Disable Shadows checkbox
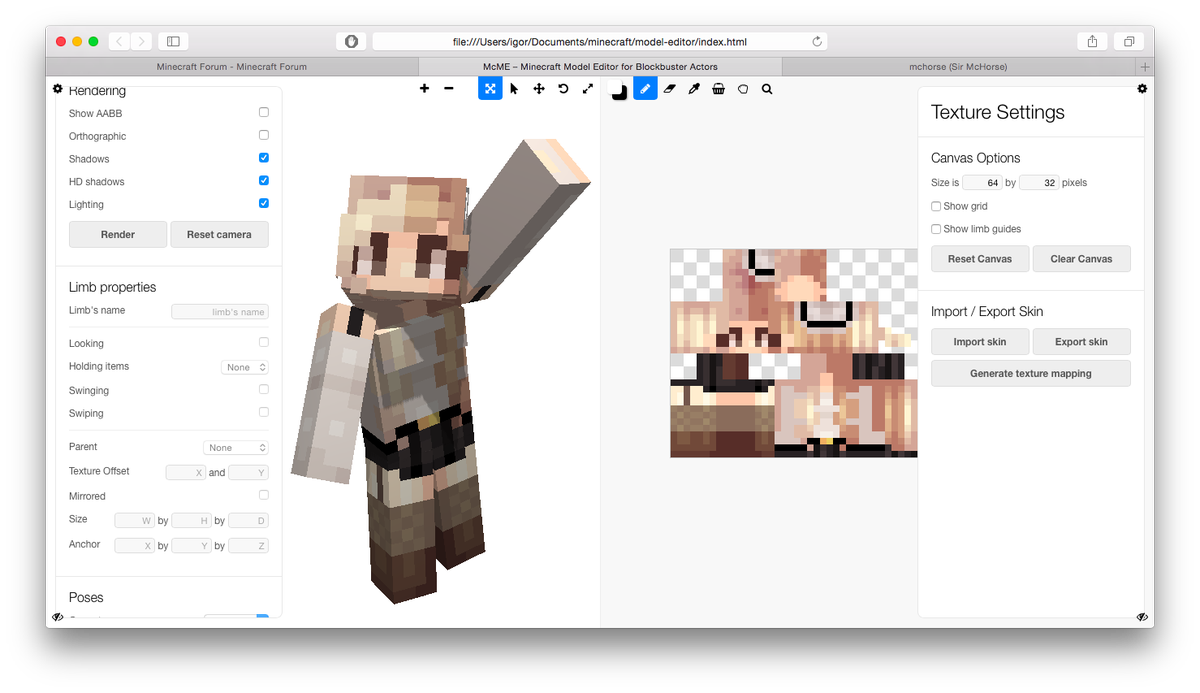 click(x=264, y=158)
